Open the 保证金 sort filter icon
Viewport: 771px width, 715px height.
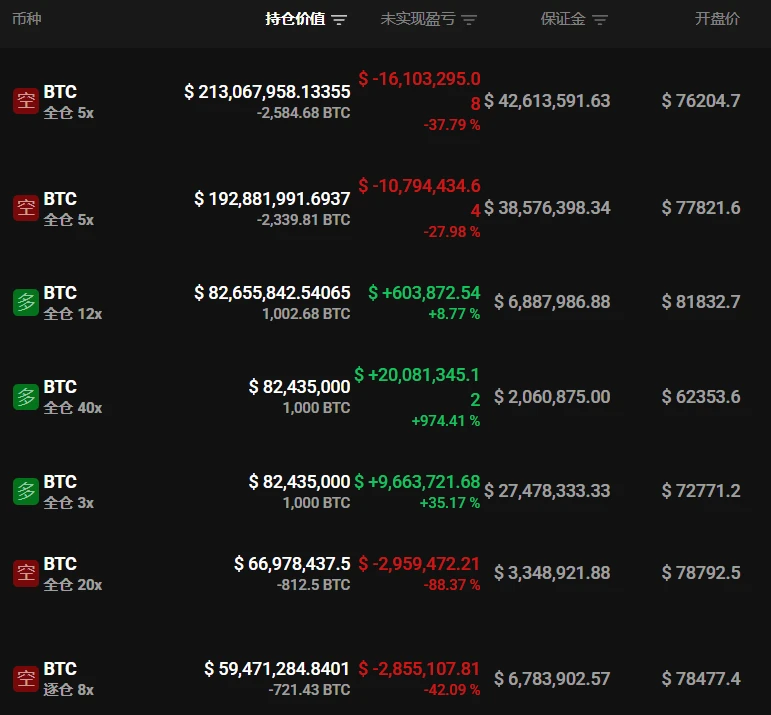point(600,20)
